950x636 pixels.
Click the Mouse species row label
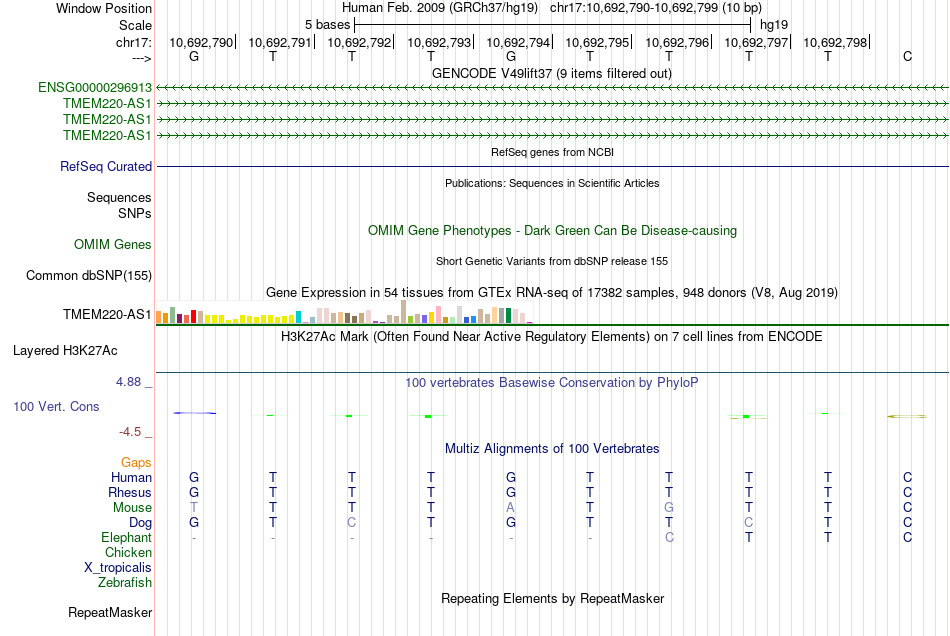tap(132, 508)
